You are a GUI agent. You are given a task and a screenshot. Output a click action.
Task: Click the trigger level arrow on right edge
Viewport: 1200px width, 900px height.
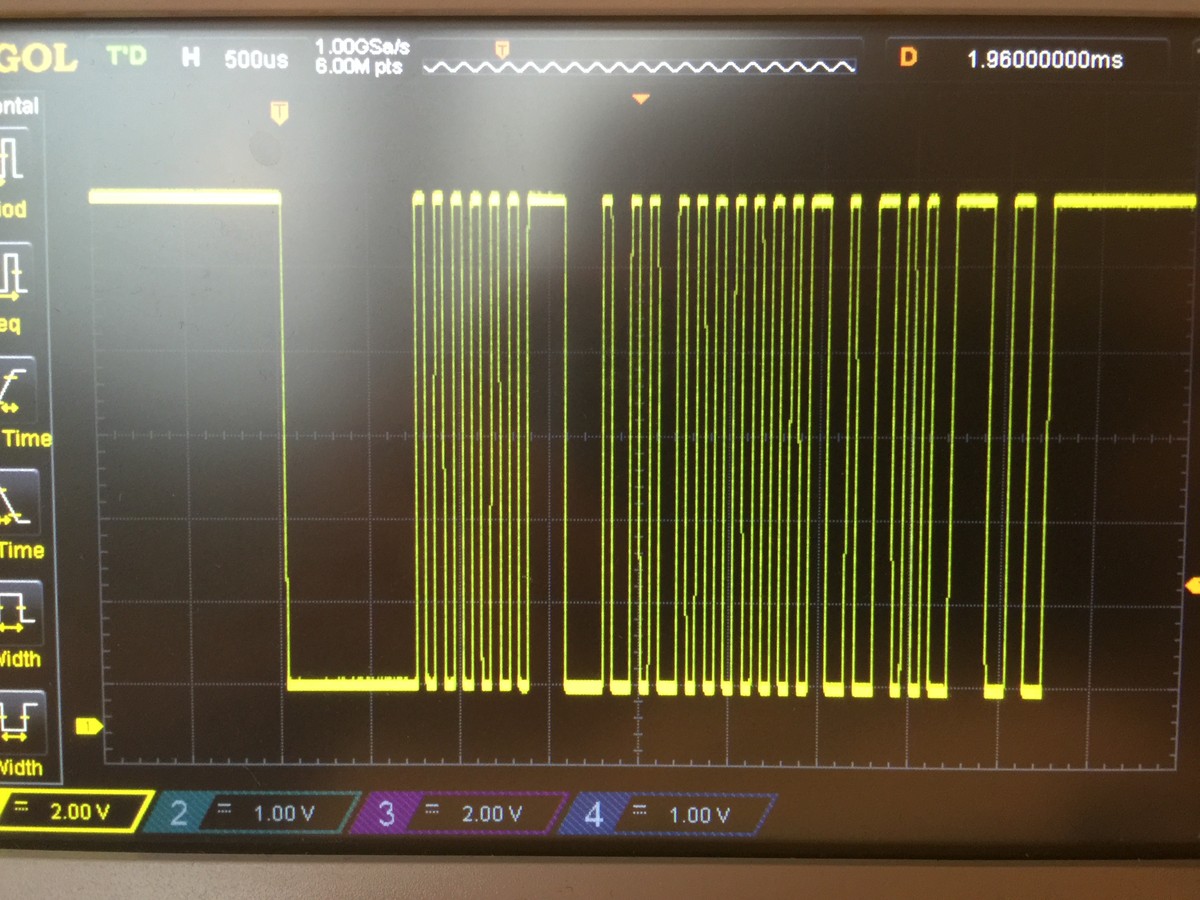coord(1191,586)
